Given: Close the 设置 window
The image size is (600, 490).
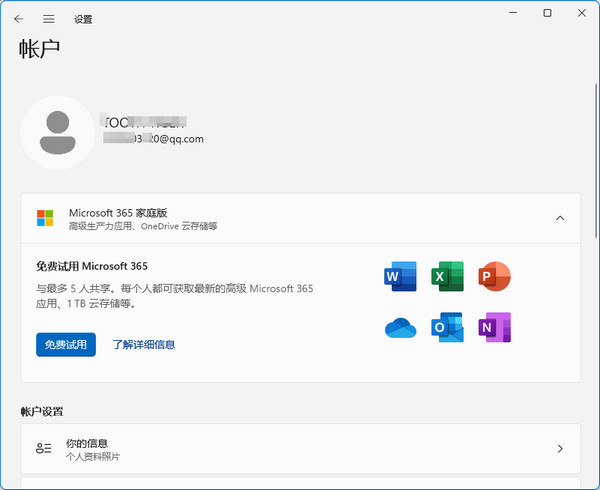Looking at the screenshot, I should point(582,13).
